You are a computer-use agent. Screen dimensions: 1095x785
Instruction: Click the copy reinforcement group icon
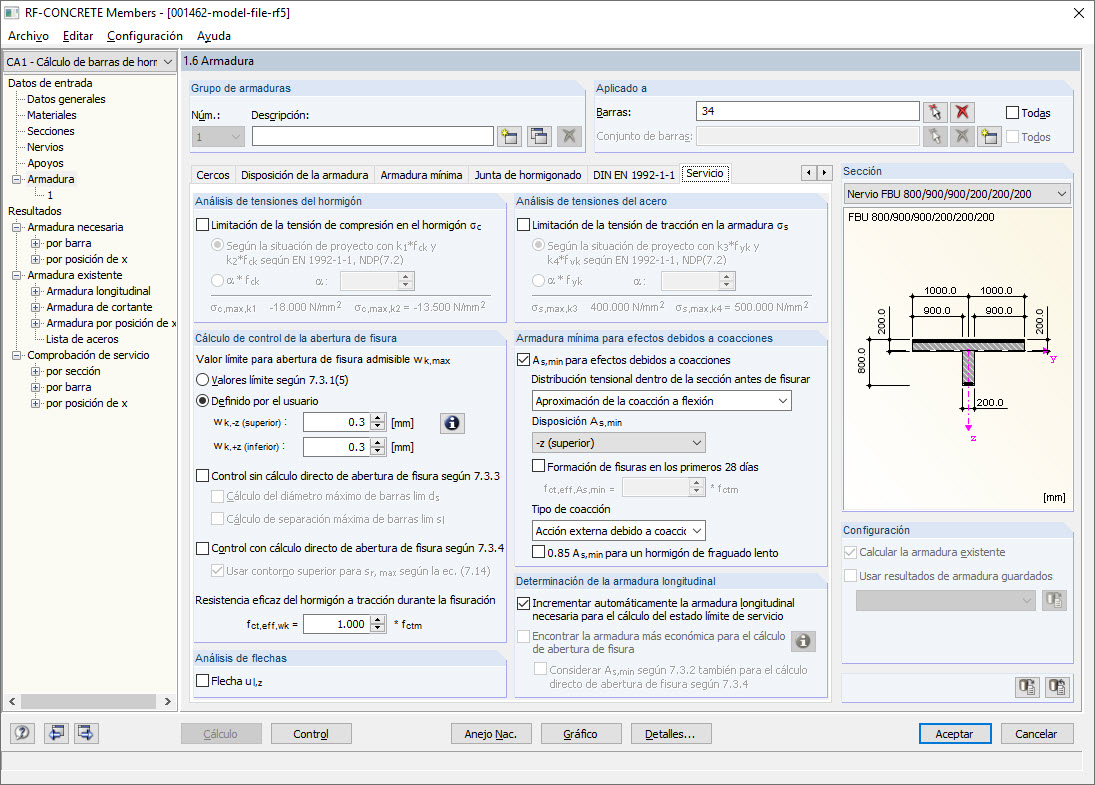[539, 136]
